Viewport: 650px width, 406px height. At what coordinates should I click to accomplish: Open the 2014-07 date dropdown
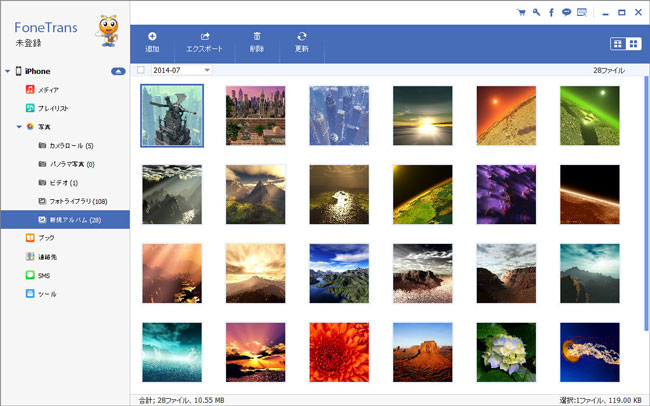[x=207, y=70]
